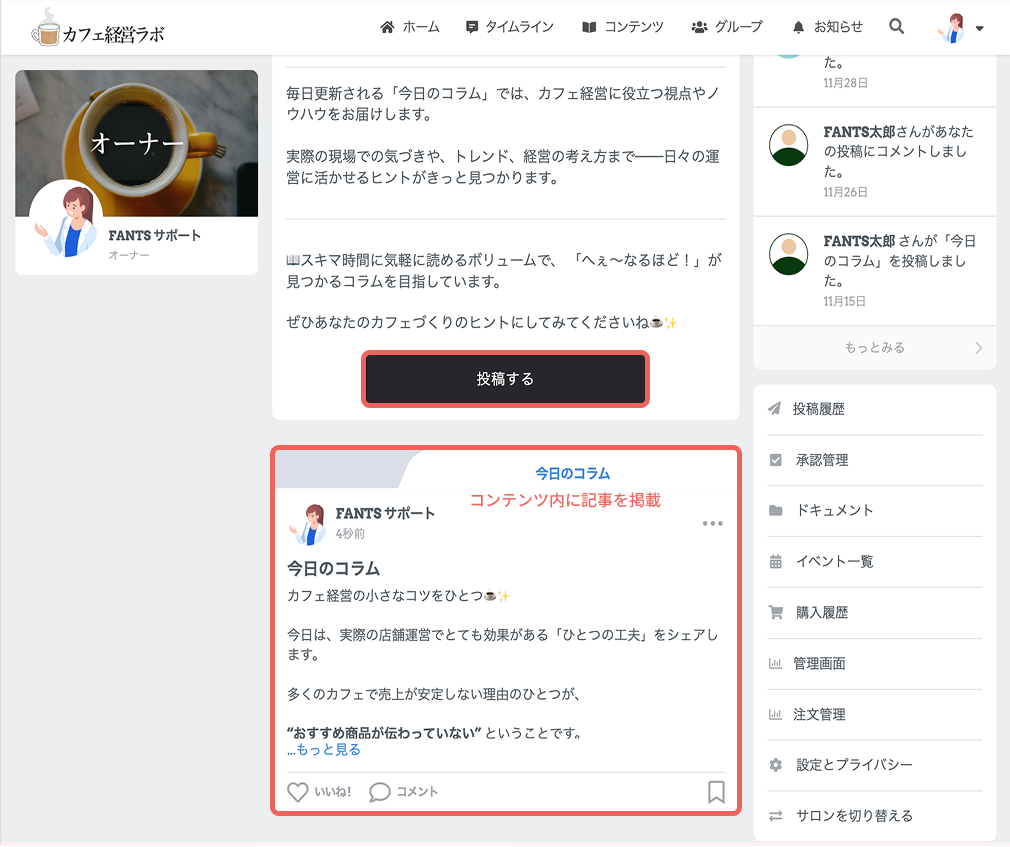Expand post with ...もっと見る link
Image resolution: width=1010 pixels, height=847 pixels.
323,750
